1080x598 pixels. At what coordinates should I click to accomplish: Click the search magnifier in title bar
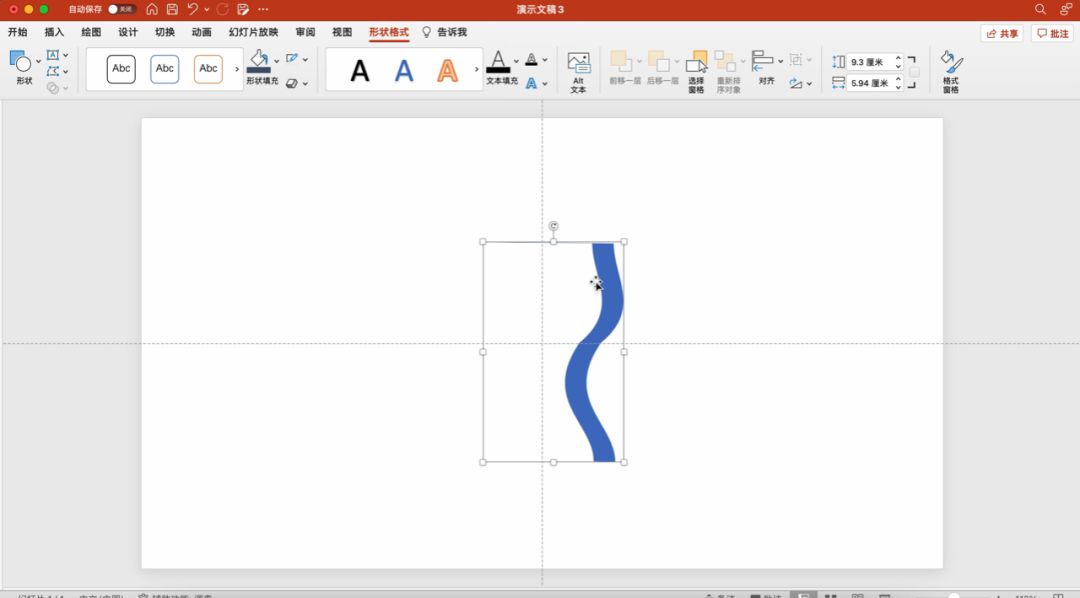1040,9
